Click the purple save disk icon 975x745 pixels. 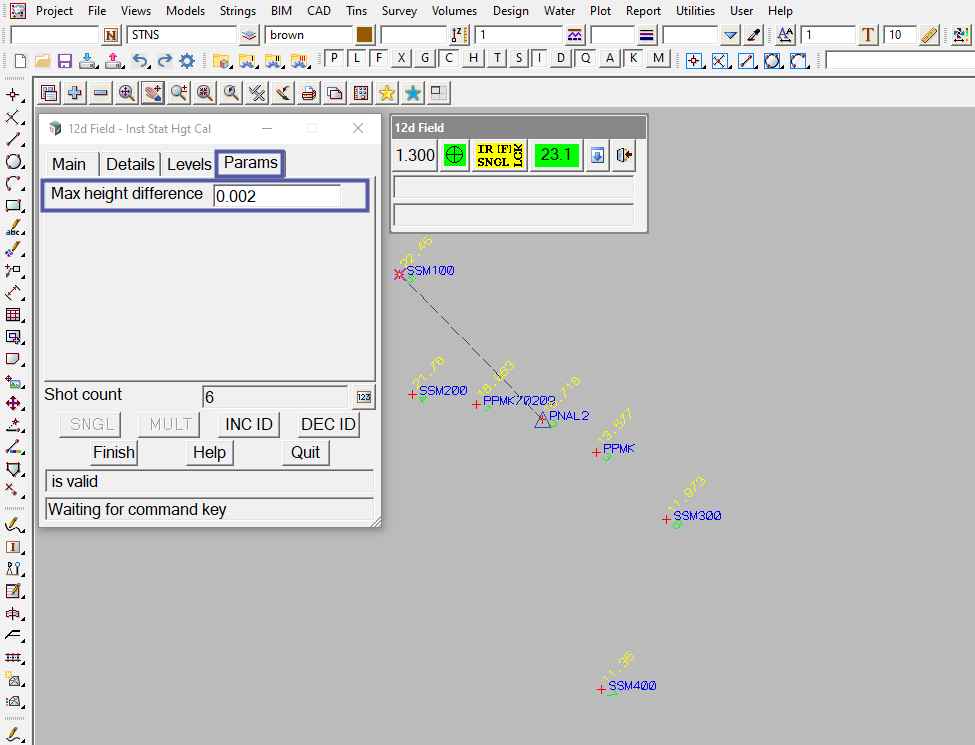point(64,61)
